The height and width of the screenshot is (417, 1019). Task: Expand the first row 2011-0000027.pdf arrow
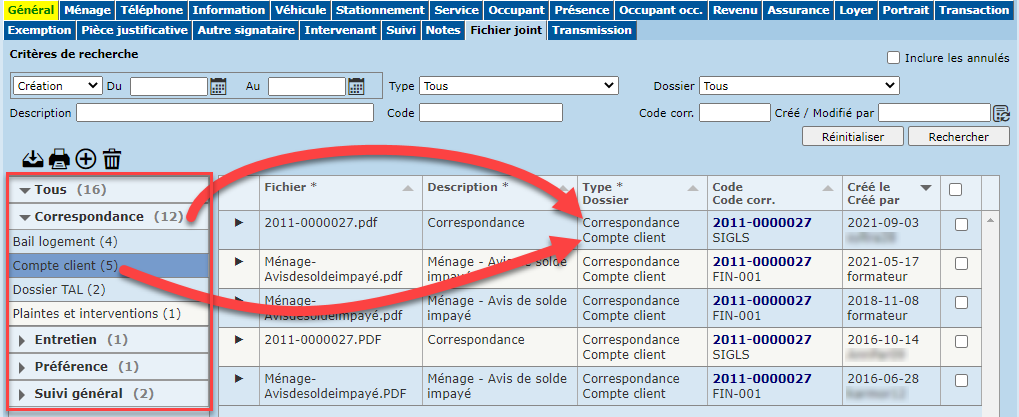coord(238,223)
